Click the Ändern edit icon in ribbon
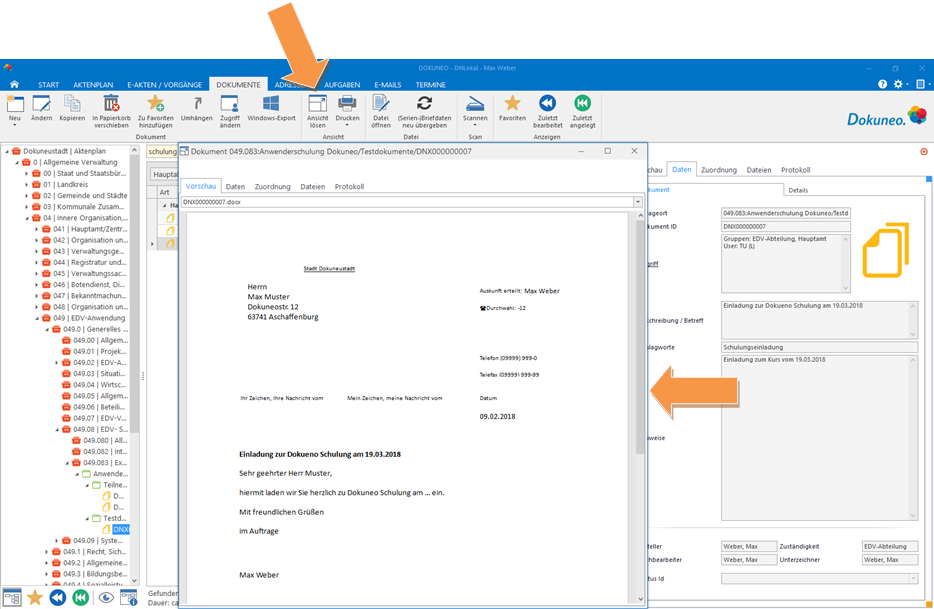This screenshot has height=609, width=934. click(x=41, y=104)
